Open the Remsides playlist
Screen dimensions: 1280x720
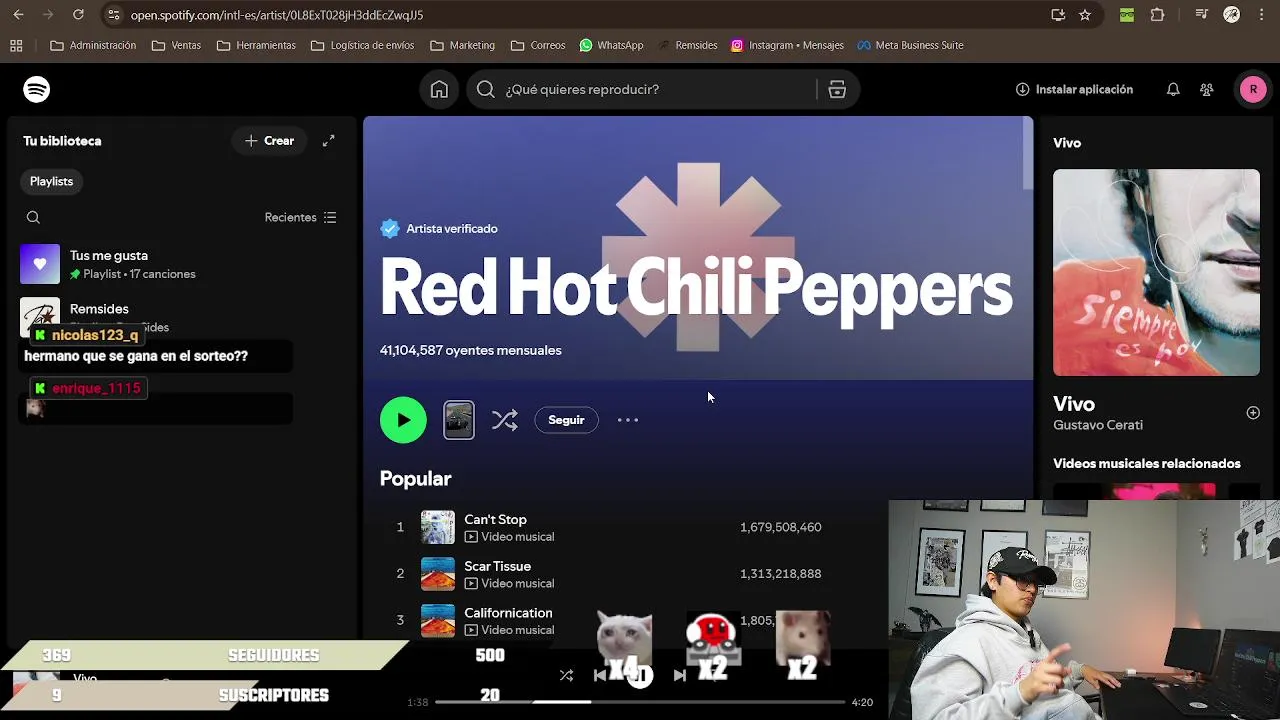[x=180, y=317]
